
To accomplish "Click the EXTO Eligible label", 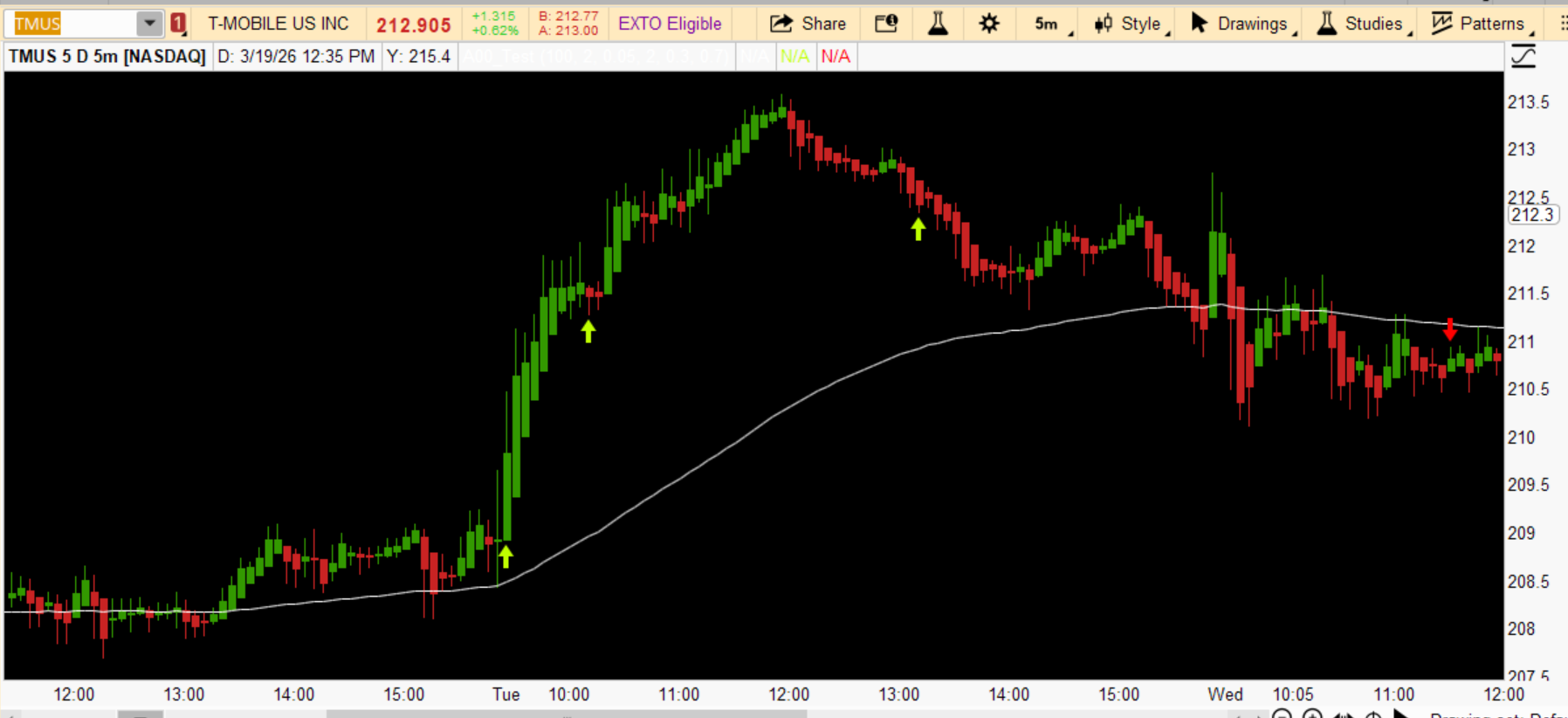I will (670, 24).
